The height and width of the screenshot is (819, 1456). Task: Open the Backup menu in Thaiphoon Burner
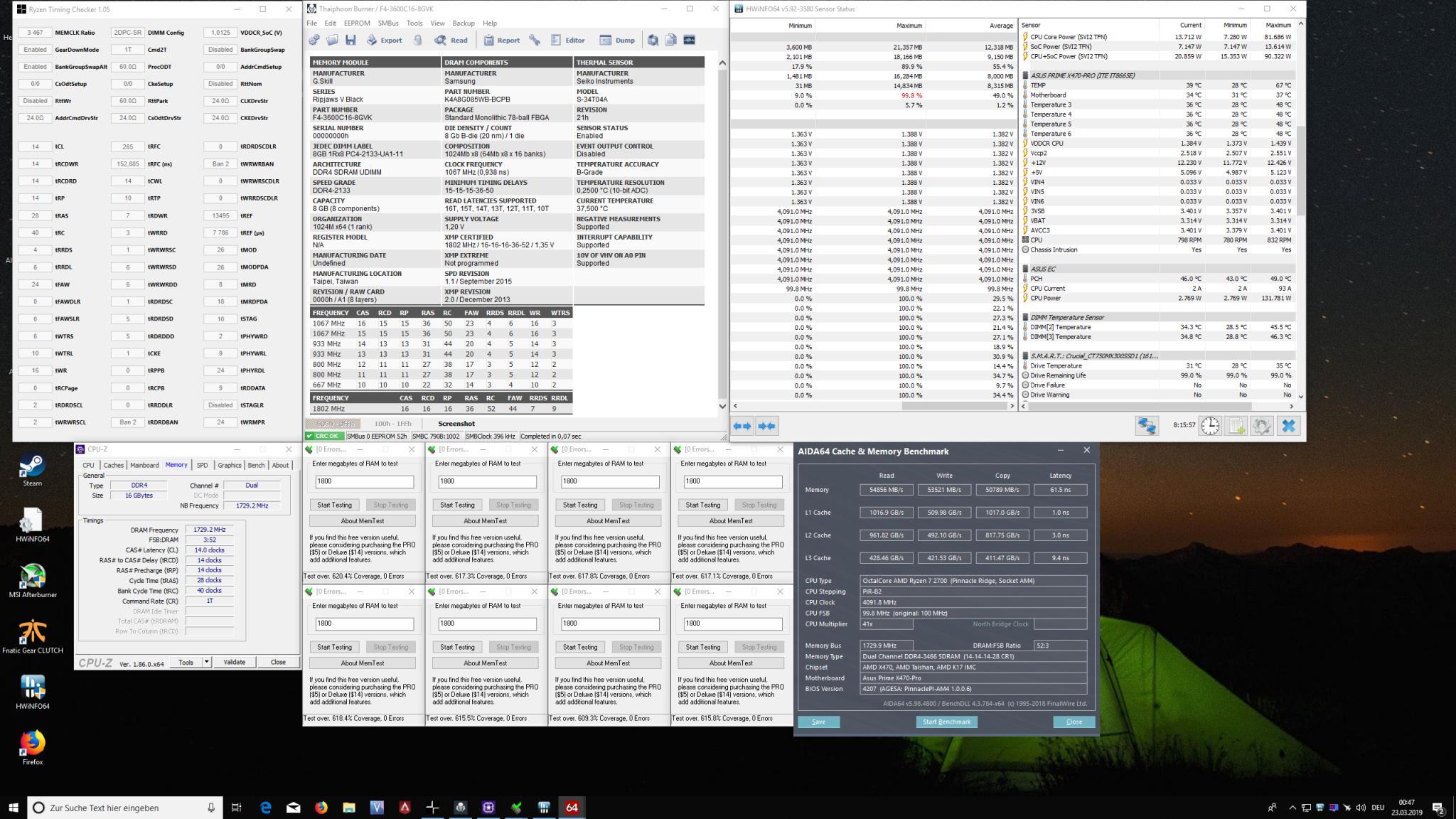click(464, 23)
